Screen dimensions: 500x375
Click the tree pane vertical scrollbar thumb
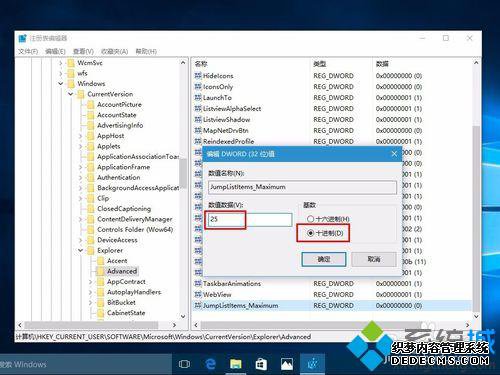coord(183,173)
